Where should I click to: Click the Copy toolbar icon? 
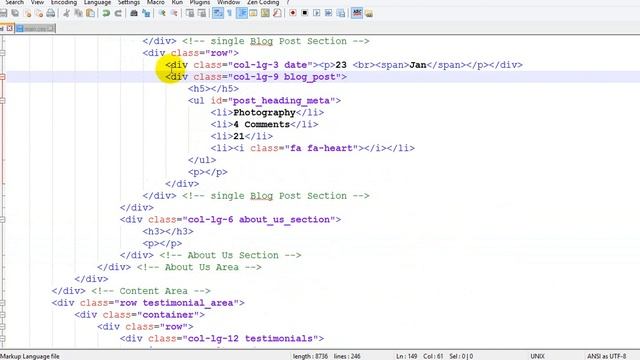coord(78,13)
